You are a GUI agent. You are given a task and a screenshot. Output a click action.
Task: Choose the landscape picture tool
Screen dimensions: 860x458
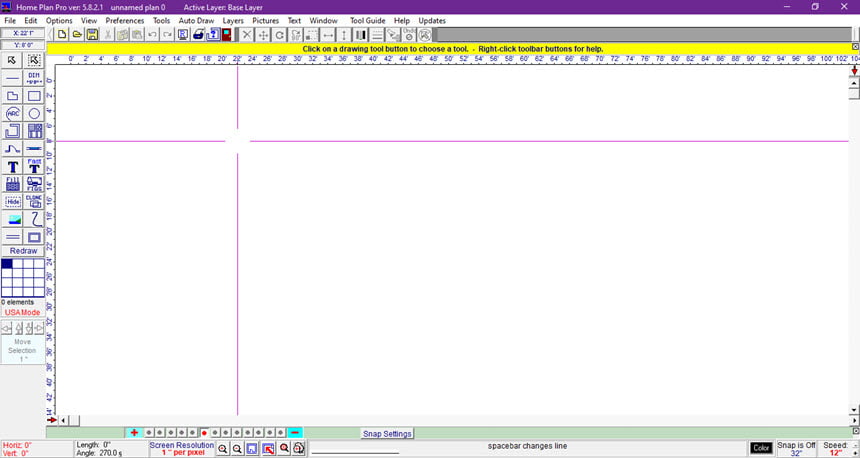12,219
